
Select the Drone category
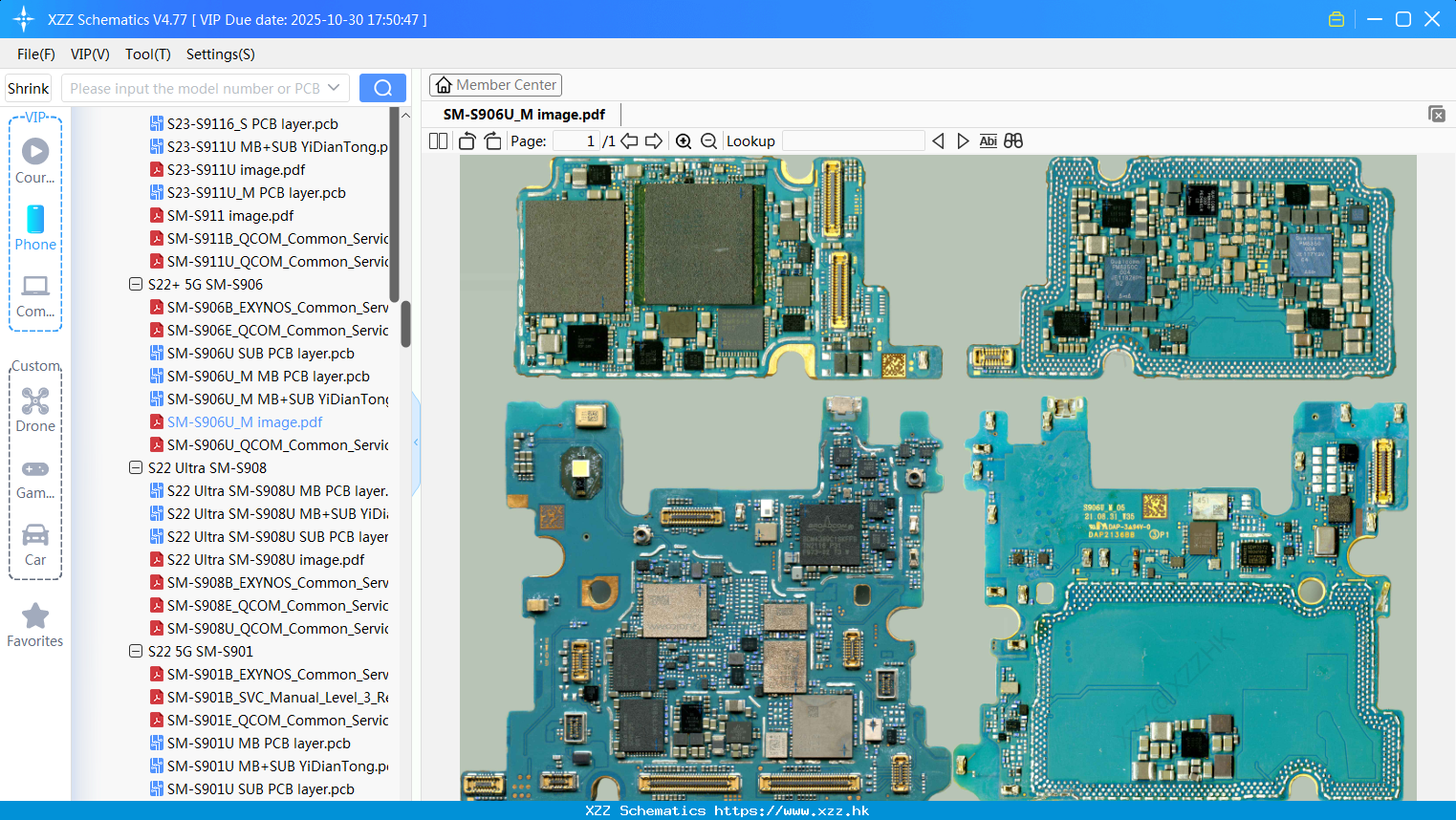click(35, 410)
